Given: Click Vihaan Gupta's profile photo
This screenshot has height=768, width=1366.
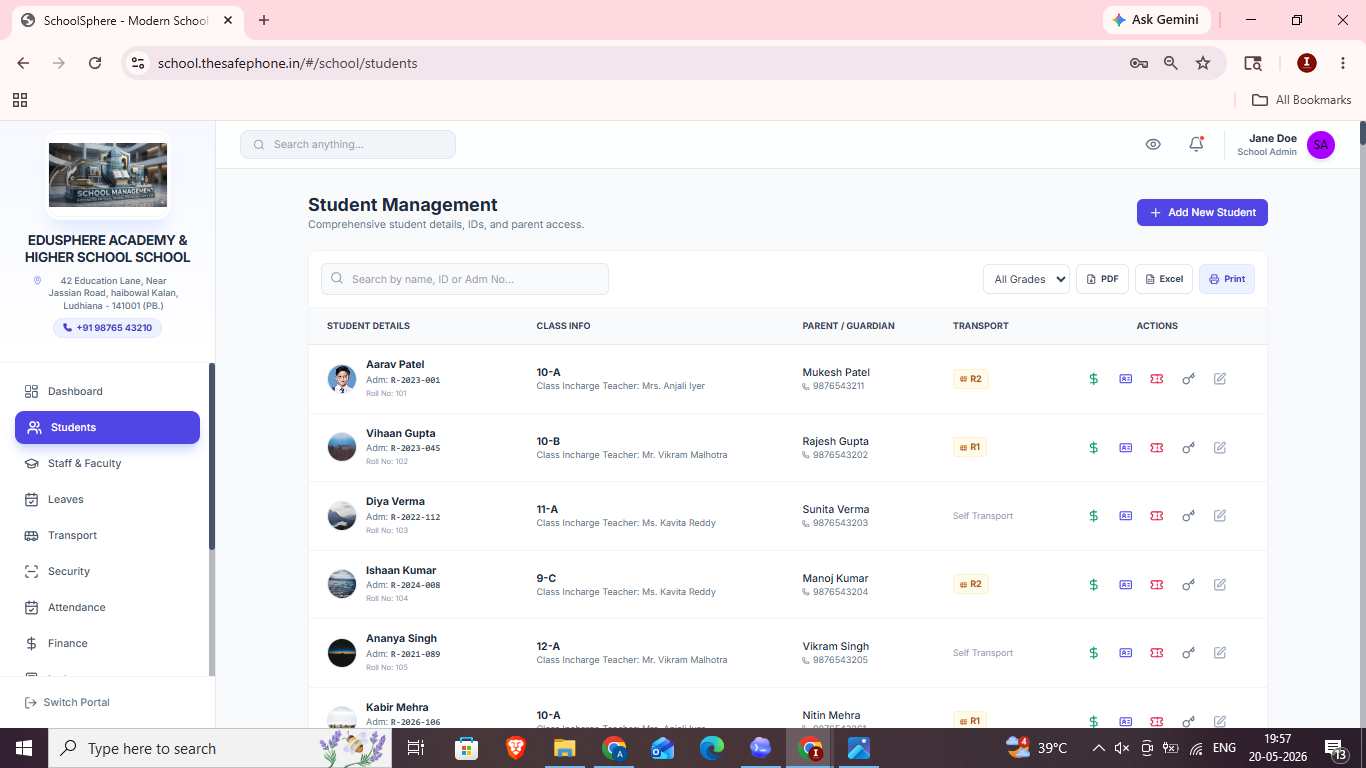Looking at the screenshot, I should coord(342,447).
